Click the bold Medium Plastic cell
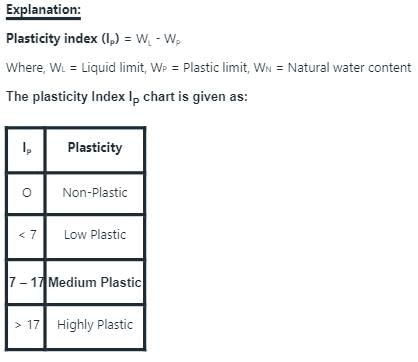Viewport: 418px width, 362px height. point(95,283)
